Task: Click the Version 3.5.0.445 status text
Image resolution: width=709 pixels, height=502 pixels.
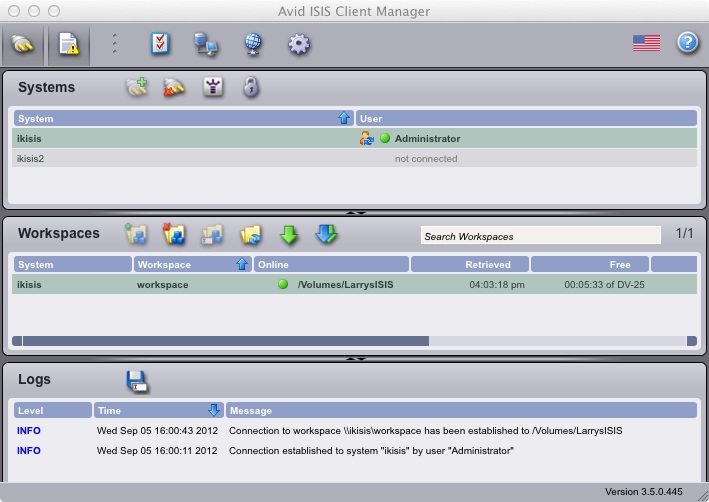Action: pyautogui.click(x=644, y=492)
